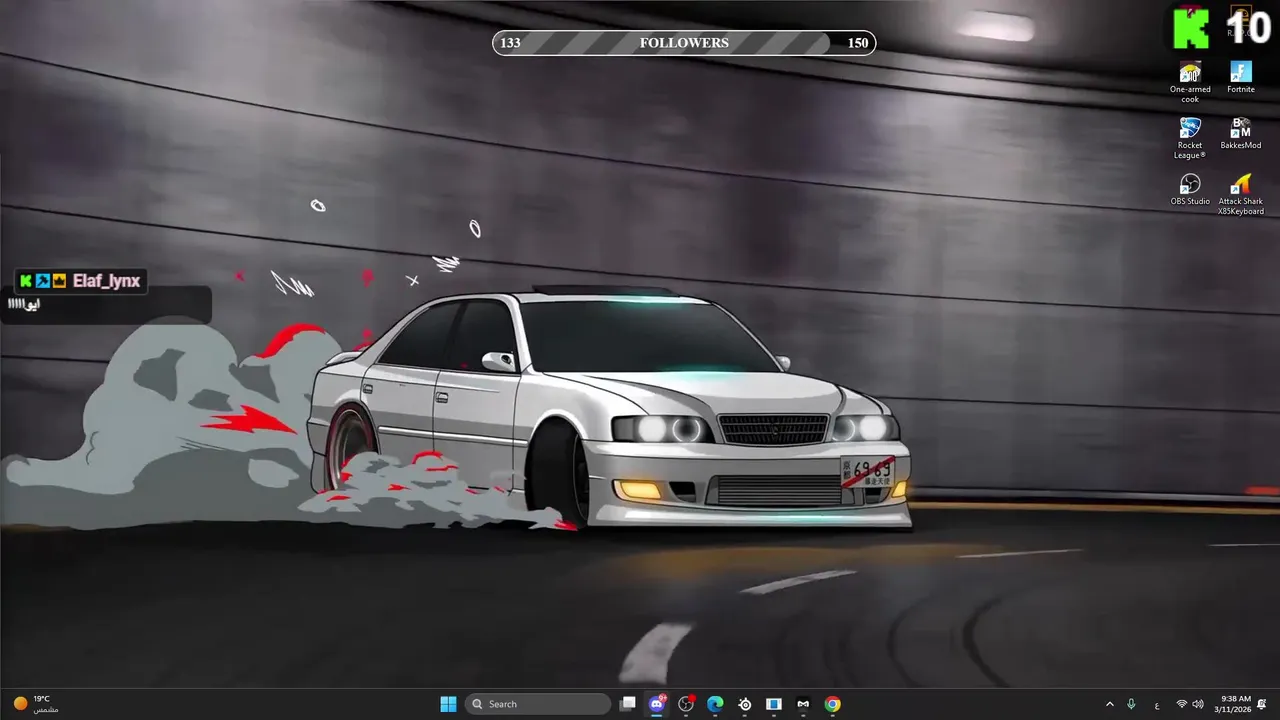Open the BakkesMod desktop shortcut
Screen dimensions: 1280x720
tap(1241, 134)
